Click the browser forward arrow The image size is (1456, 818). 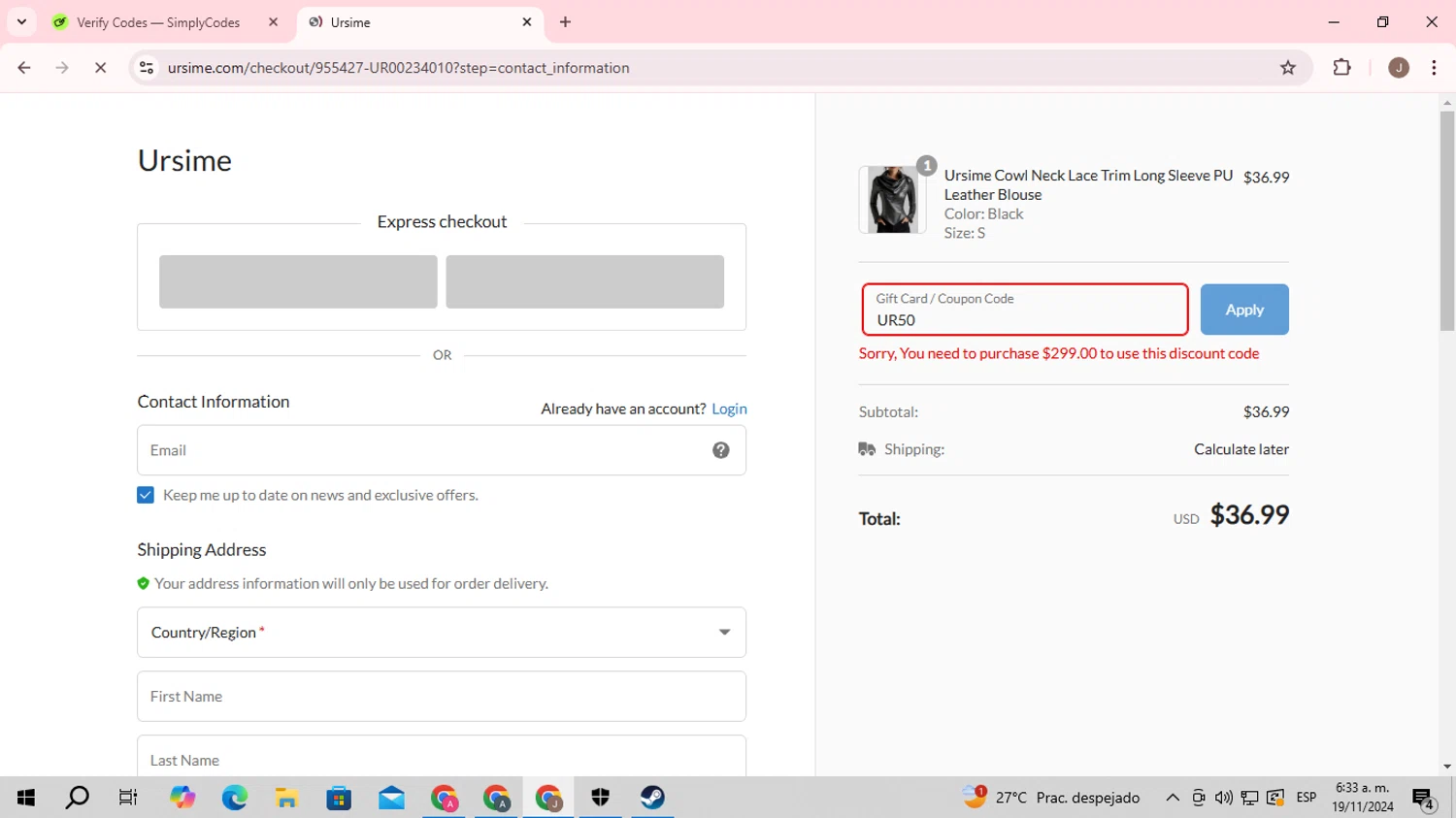coord(62,68)
